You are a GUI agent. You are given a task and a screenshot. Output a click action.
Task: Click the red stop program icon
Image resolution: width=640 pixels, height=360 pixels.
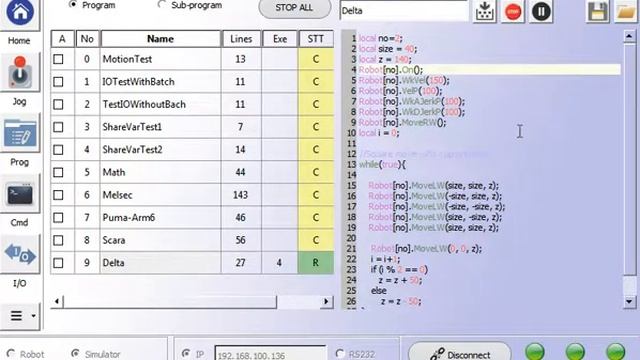[513, 11]
